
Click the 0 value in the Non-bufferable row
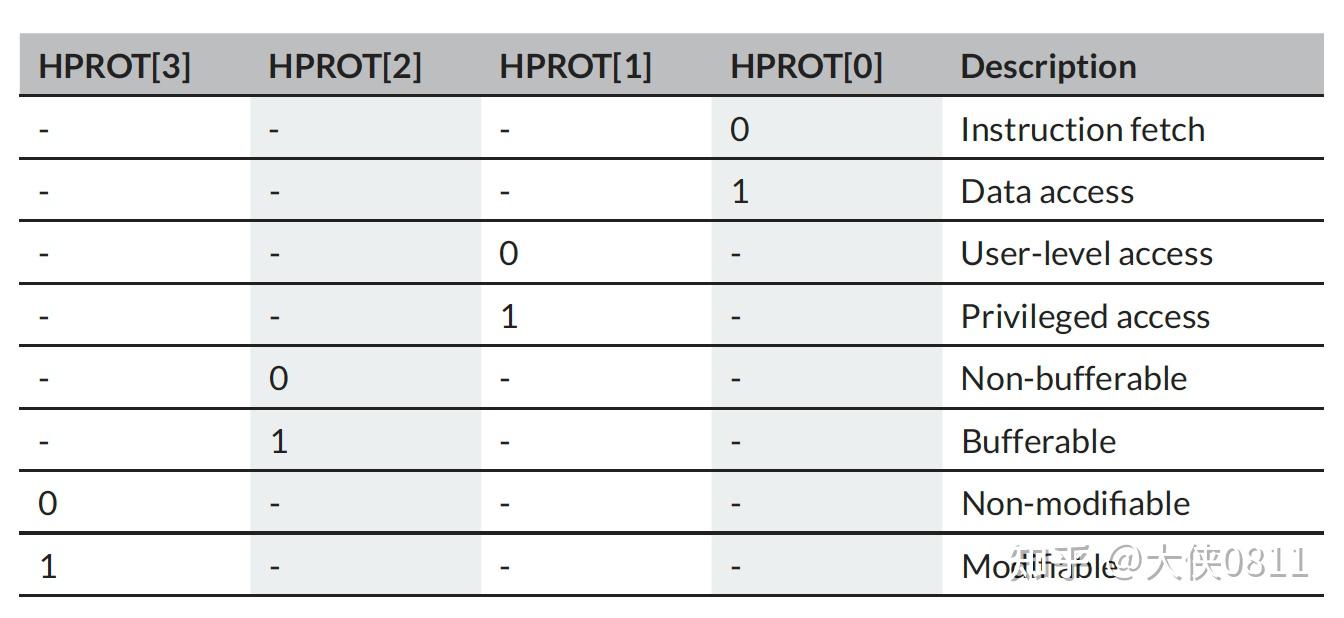278,378
